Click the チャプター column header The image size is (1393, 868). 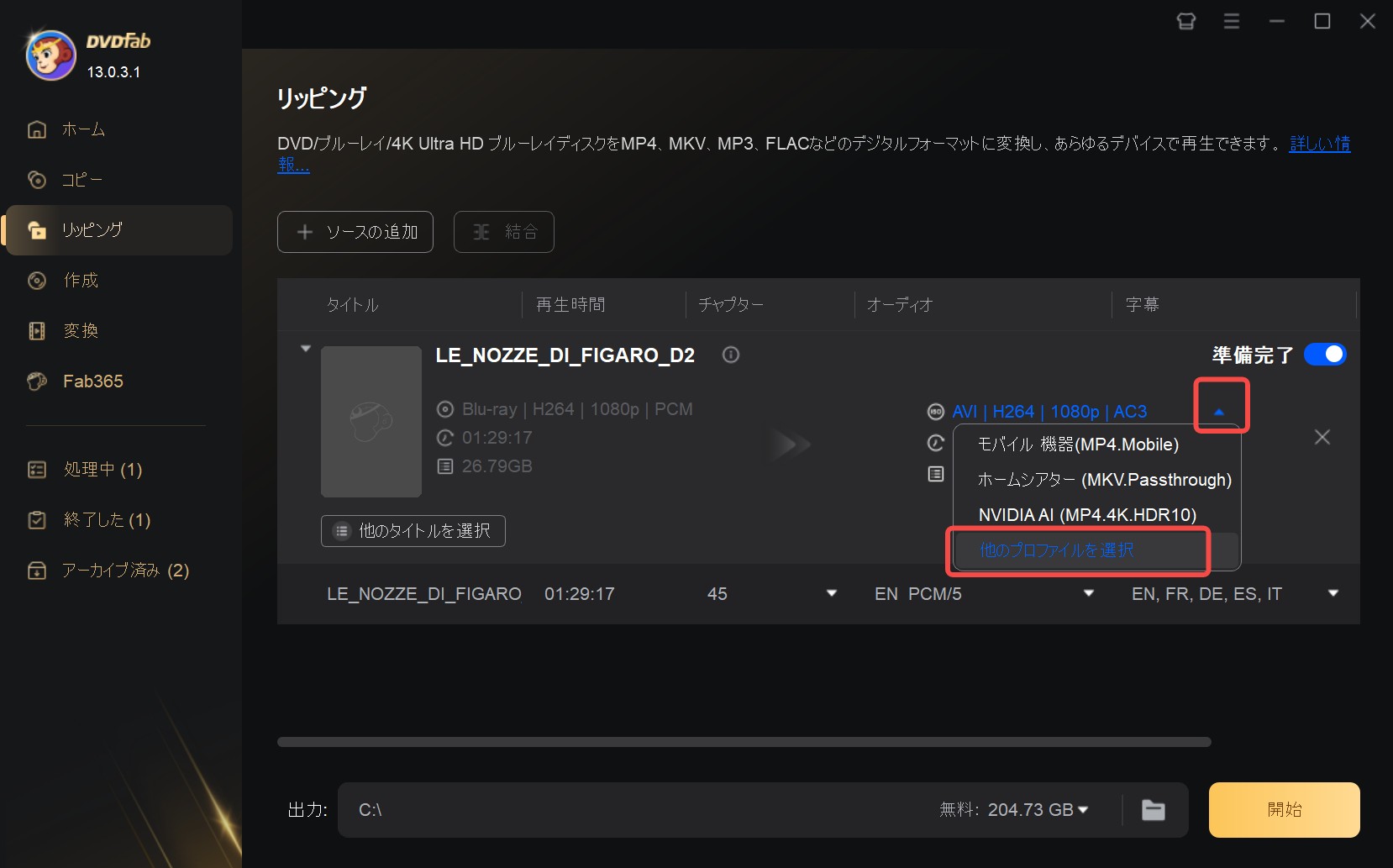(x=731, y=305)
